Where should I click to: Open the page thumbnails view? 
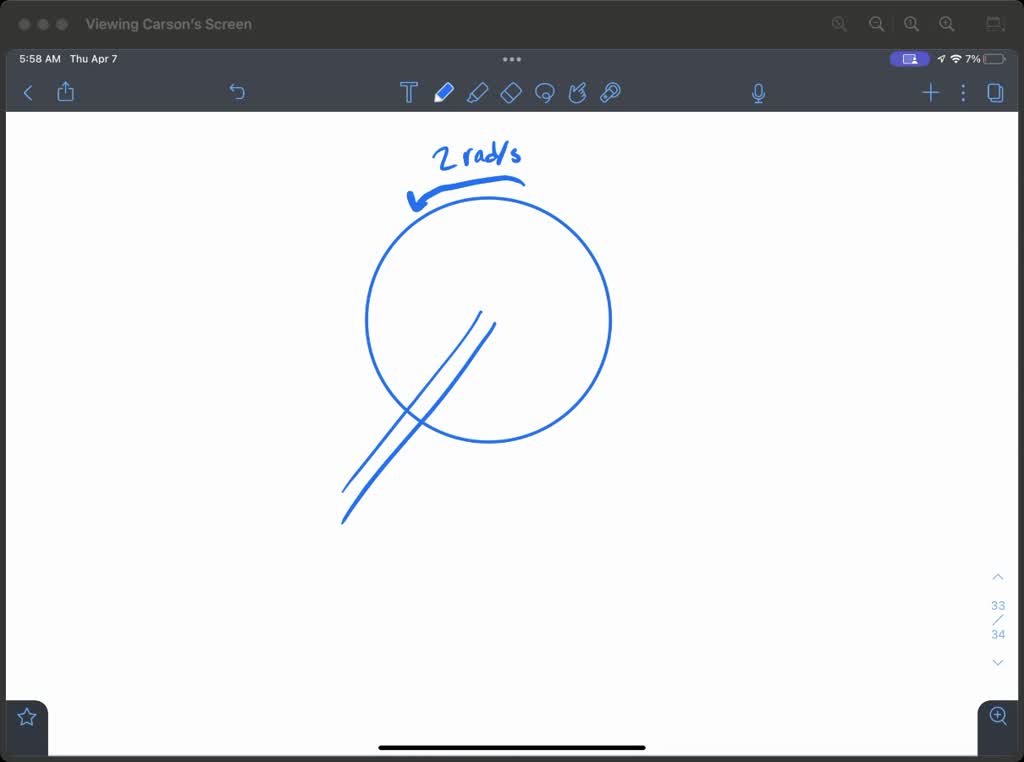tap(994, 92)
